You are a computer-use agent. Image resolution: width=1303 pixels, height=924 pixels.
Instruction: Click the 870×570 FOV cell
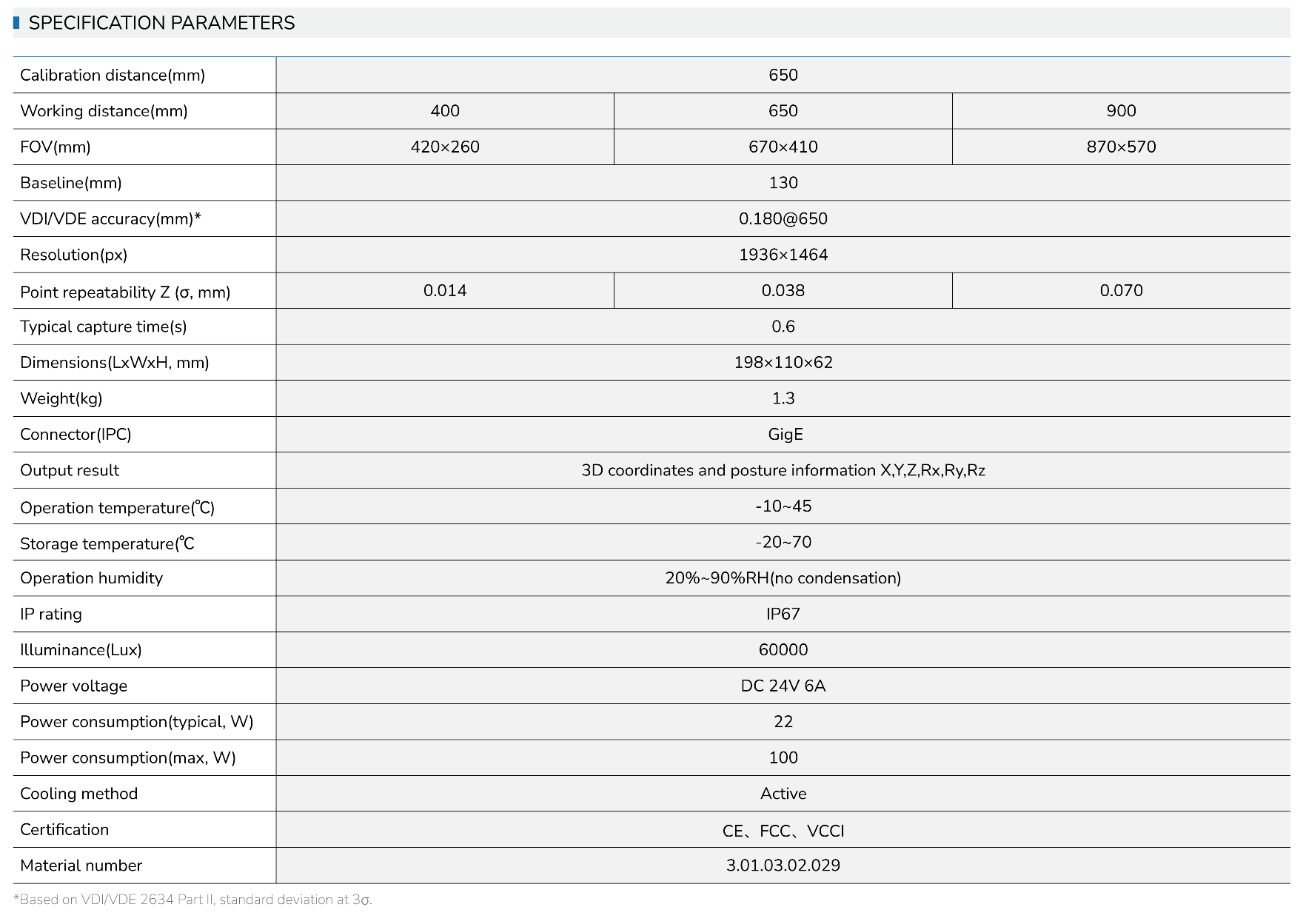pyautogui.click(x=1121, y=147)
